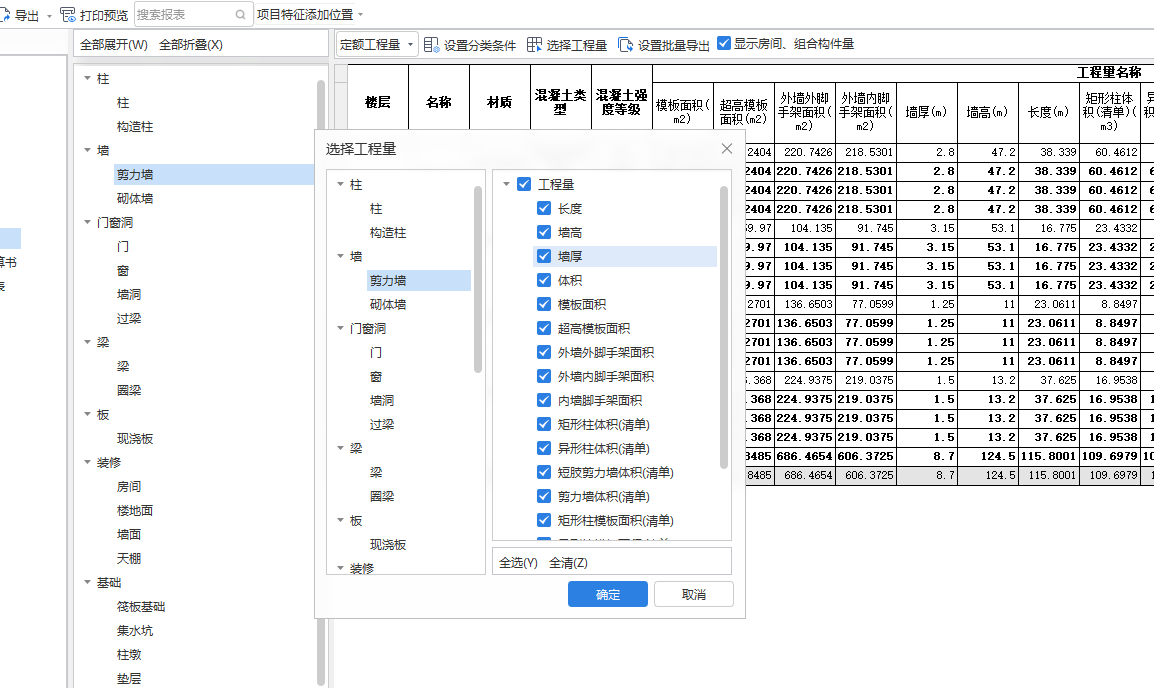Click 全部折叠(X) button
The height and width of the screenshot is (688, 1154).
tap(191, 45)
